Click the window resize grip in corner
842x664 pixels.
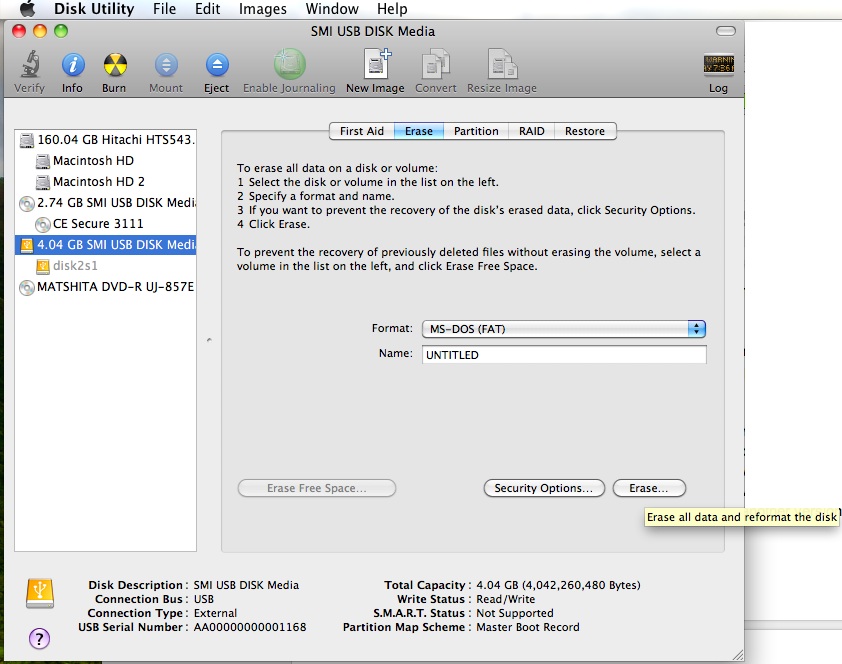[737, 654]
